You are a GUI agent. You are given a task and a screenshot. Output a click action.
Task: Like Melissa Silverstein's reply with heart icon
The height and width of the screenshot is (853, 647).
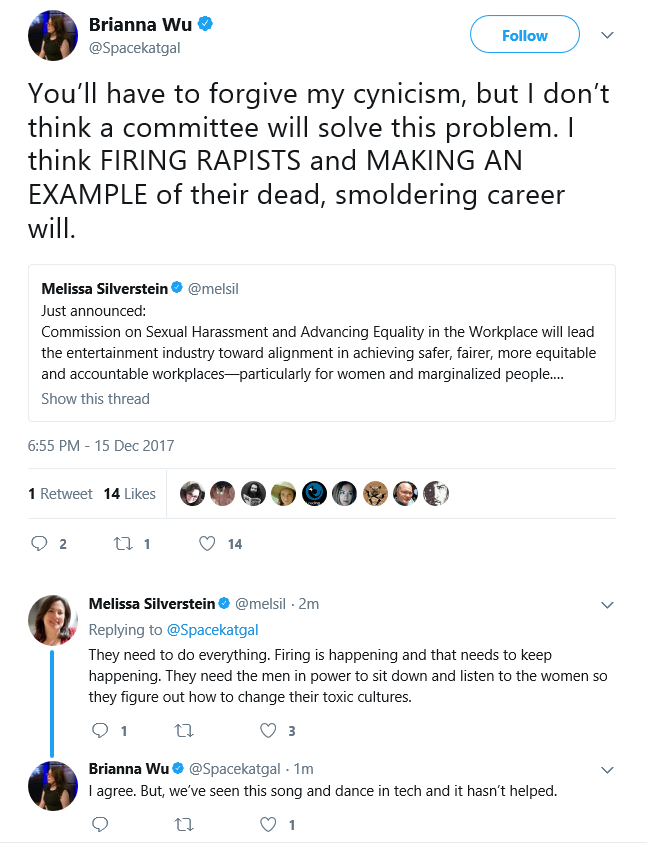pyautogui.click(x=268, y=730)
